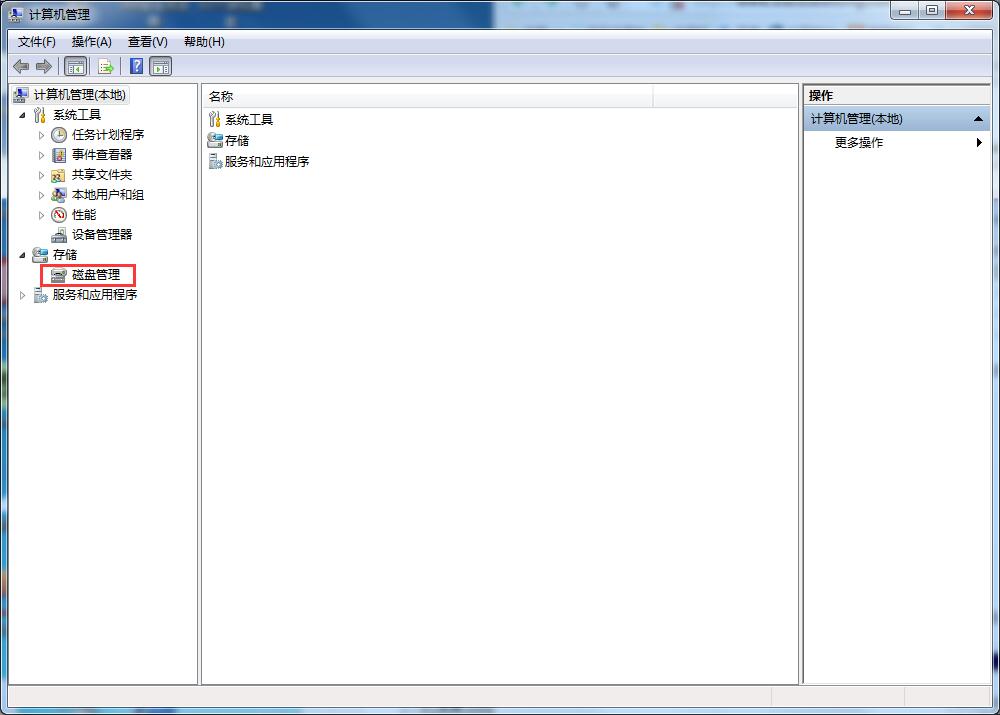Viewport: 1000px width, 715px height.
Task: Toggle the Show/Hide Console Tree toolbar icon
Action: pos(75,66)
